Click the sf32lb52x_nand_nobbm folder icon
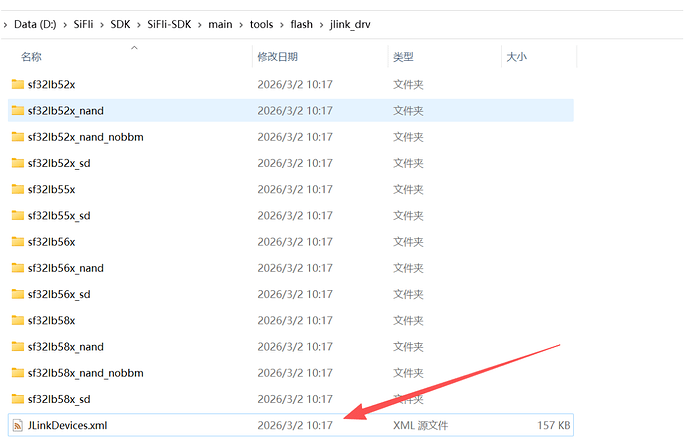 18,137
